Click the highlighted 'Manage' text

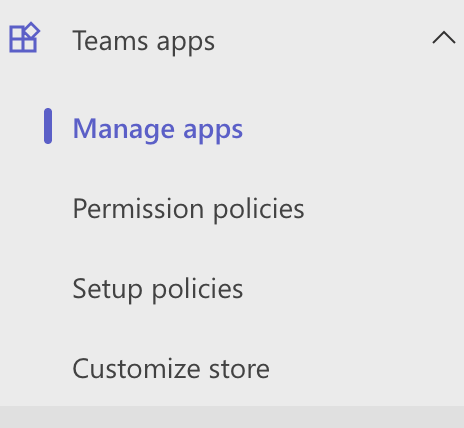coord(123,129)
